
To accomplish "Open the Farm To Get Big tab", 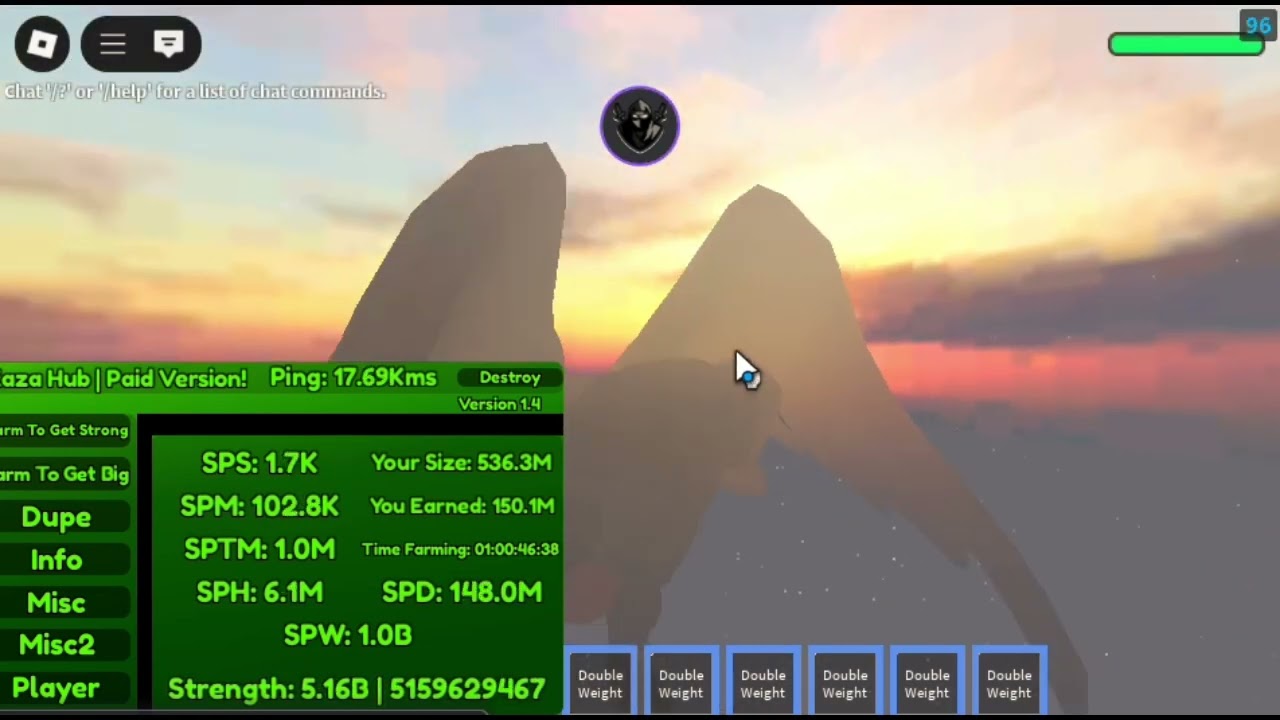I will click(64, 475).
